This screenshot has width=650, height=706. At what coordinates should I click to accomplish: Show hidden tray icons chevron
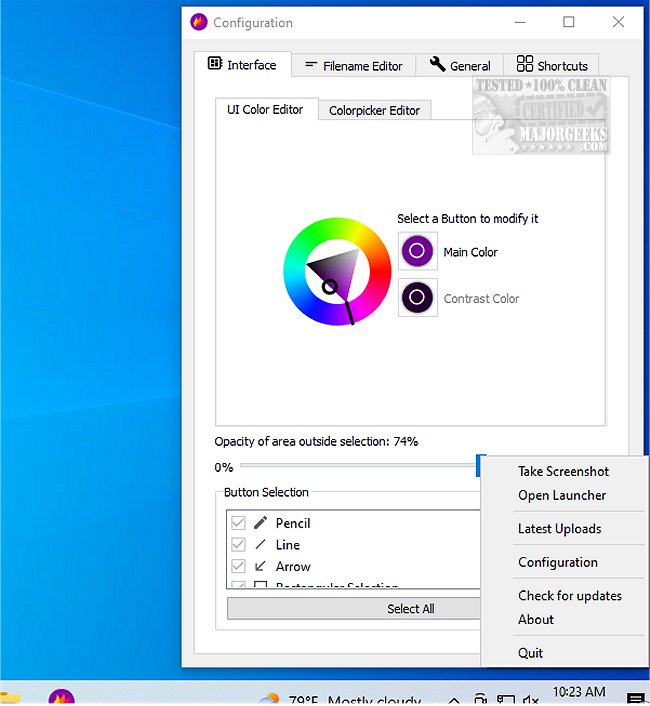(454, 700)
